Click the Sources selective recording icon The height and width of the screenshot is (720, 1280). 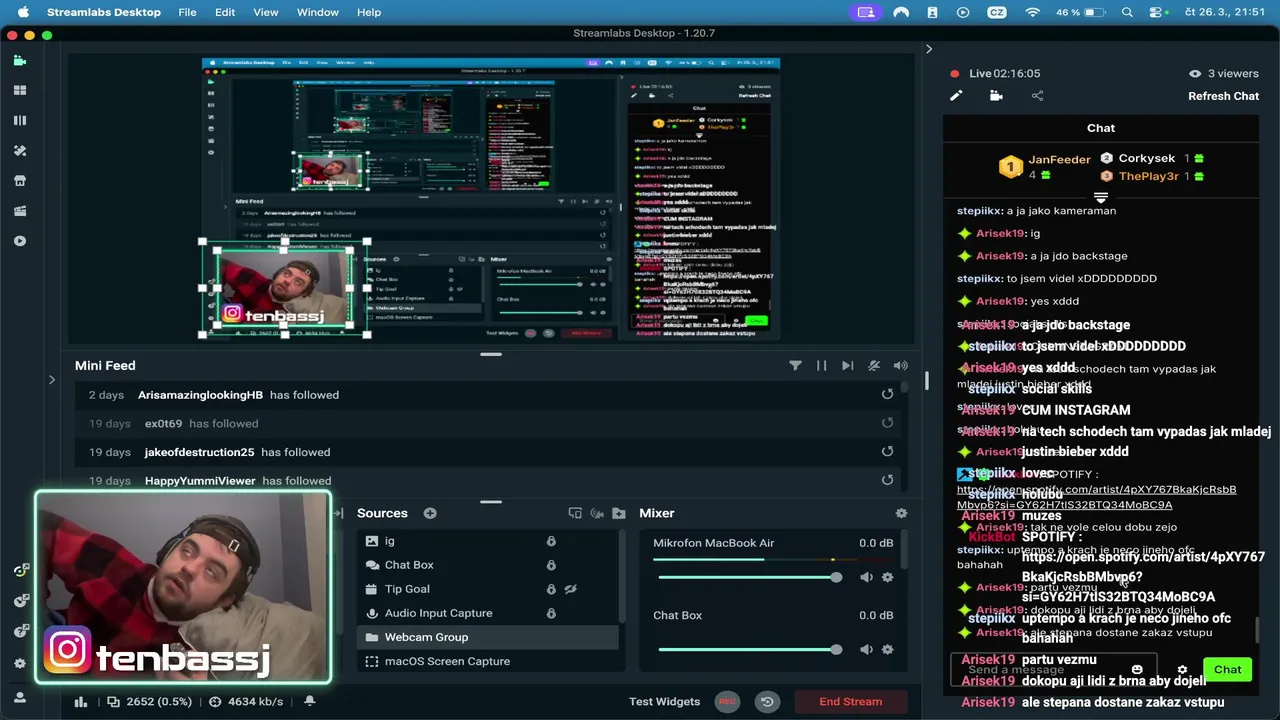tap(597, 513)
